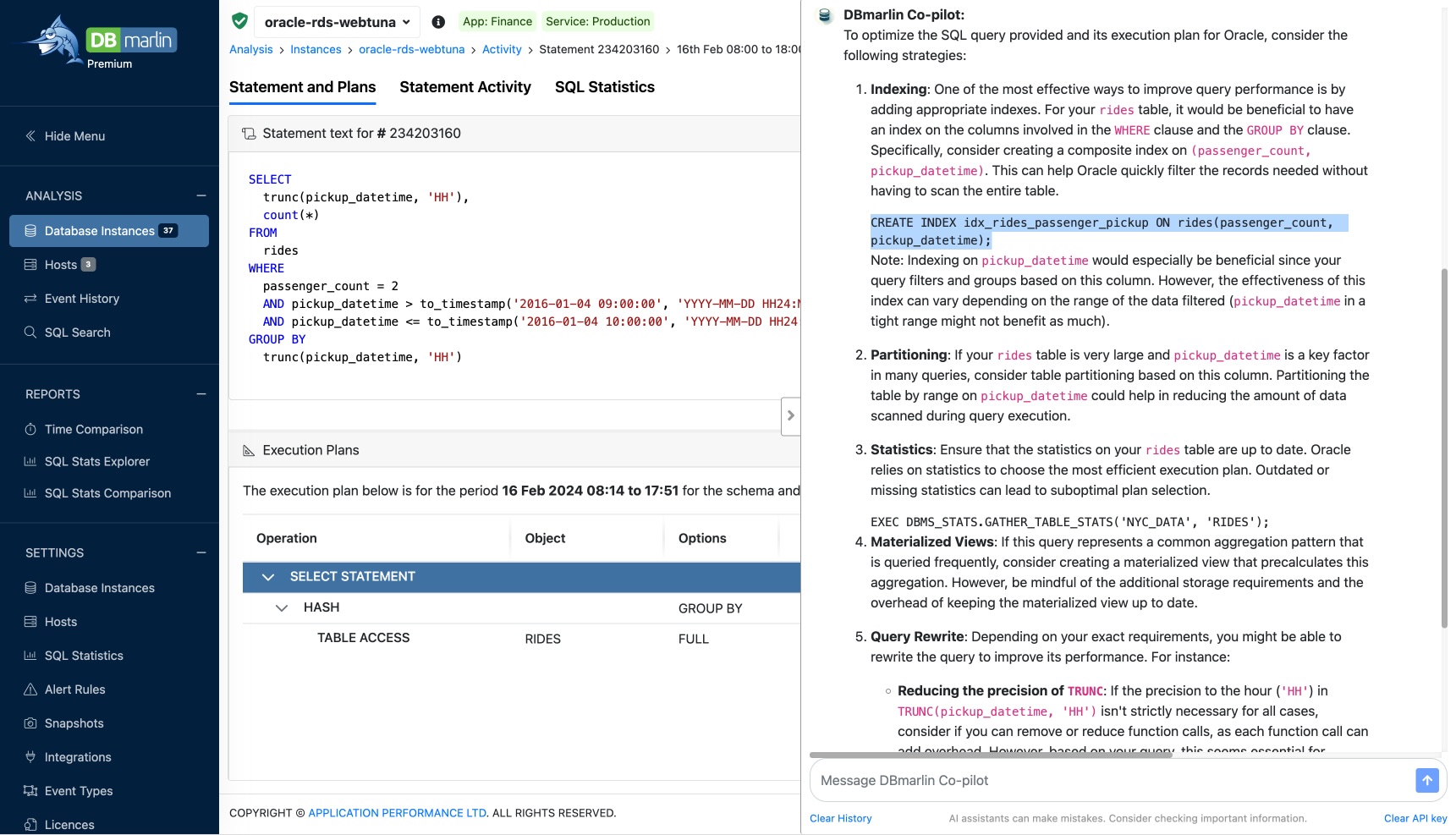This screenshot has height=835, width=1456.
Task: Open Time Comparison report
Action: click(x=93, y=429)
